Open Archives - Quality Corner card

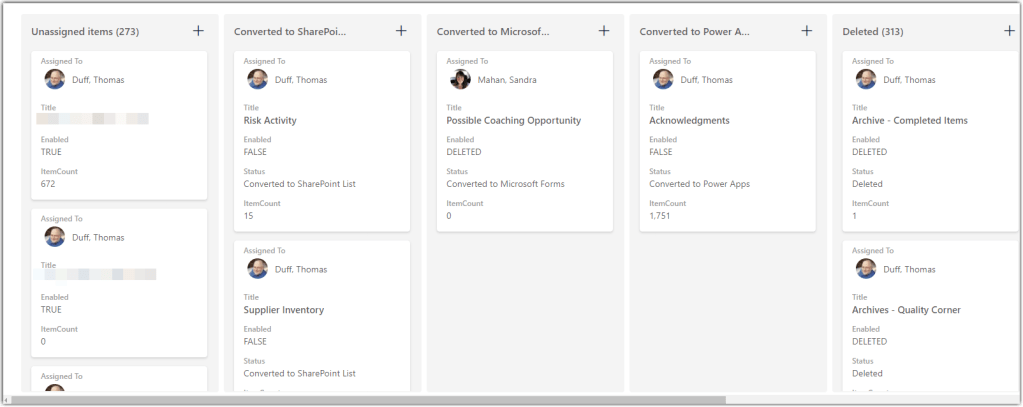click(907, 310)
